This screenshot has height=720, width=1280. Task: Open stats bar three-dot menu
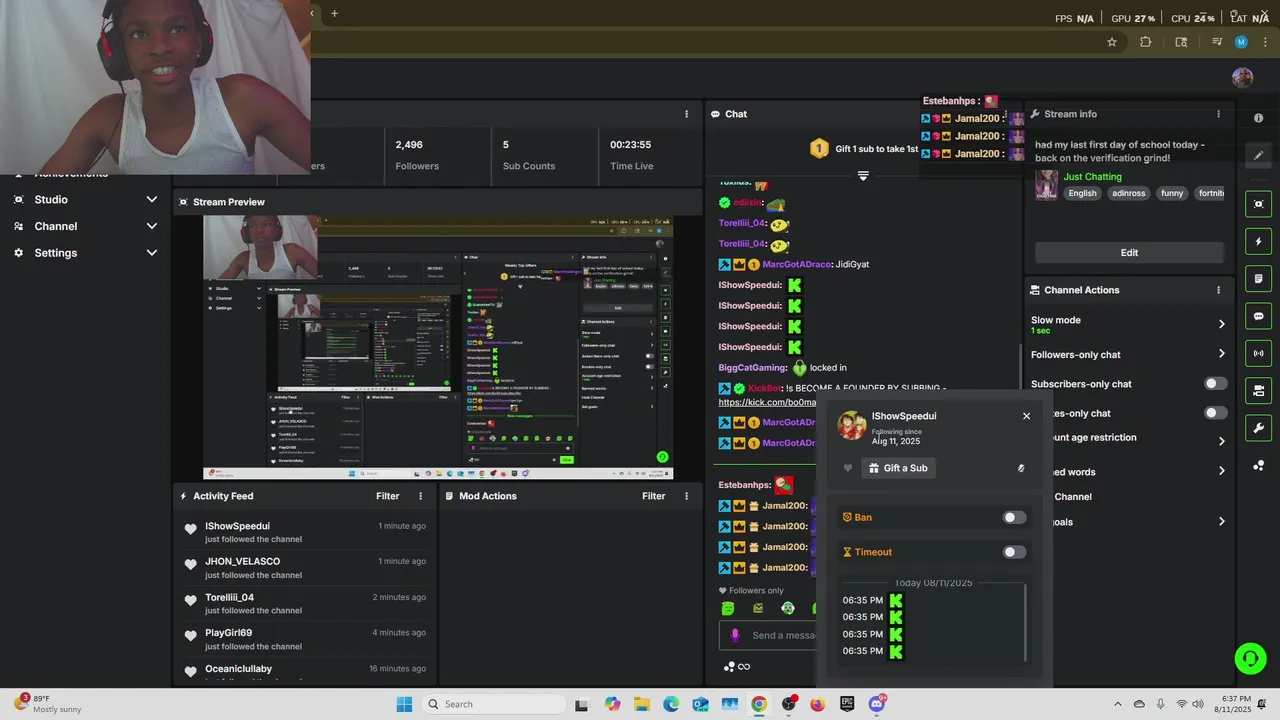coord(686,114)
